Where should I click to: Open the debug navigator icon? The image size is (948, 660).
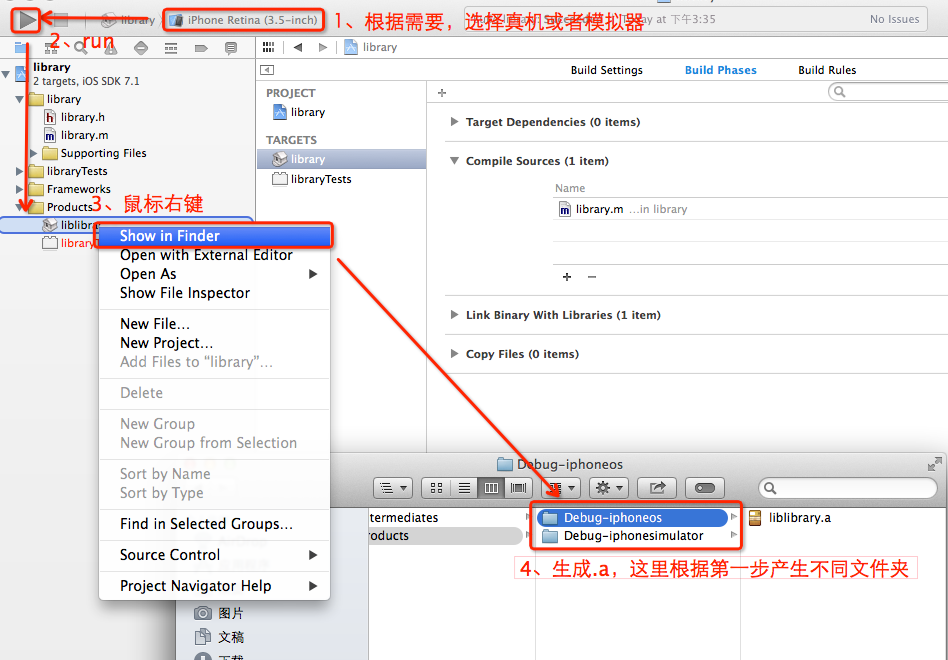(171, 48)
